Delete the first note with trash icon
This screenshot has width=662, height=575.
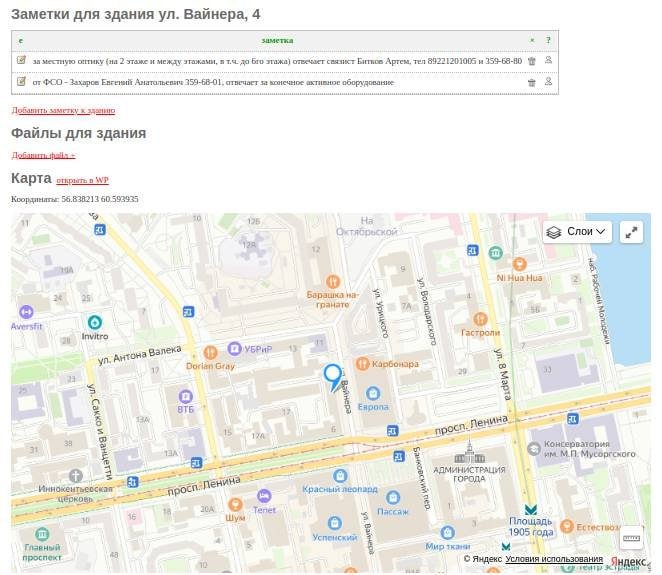[x=532, y=61]
